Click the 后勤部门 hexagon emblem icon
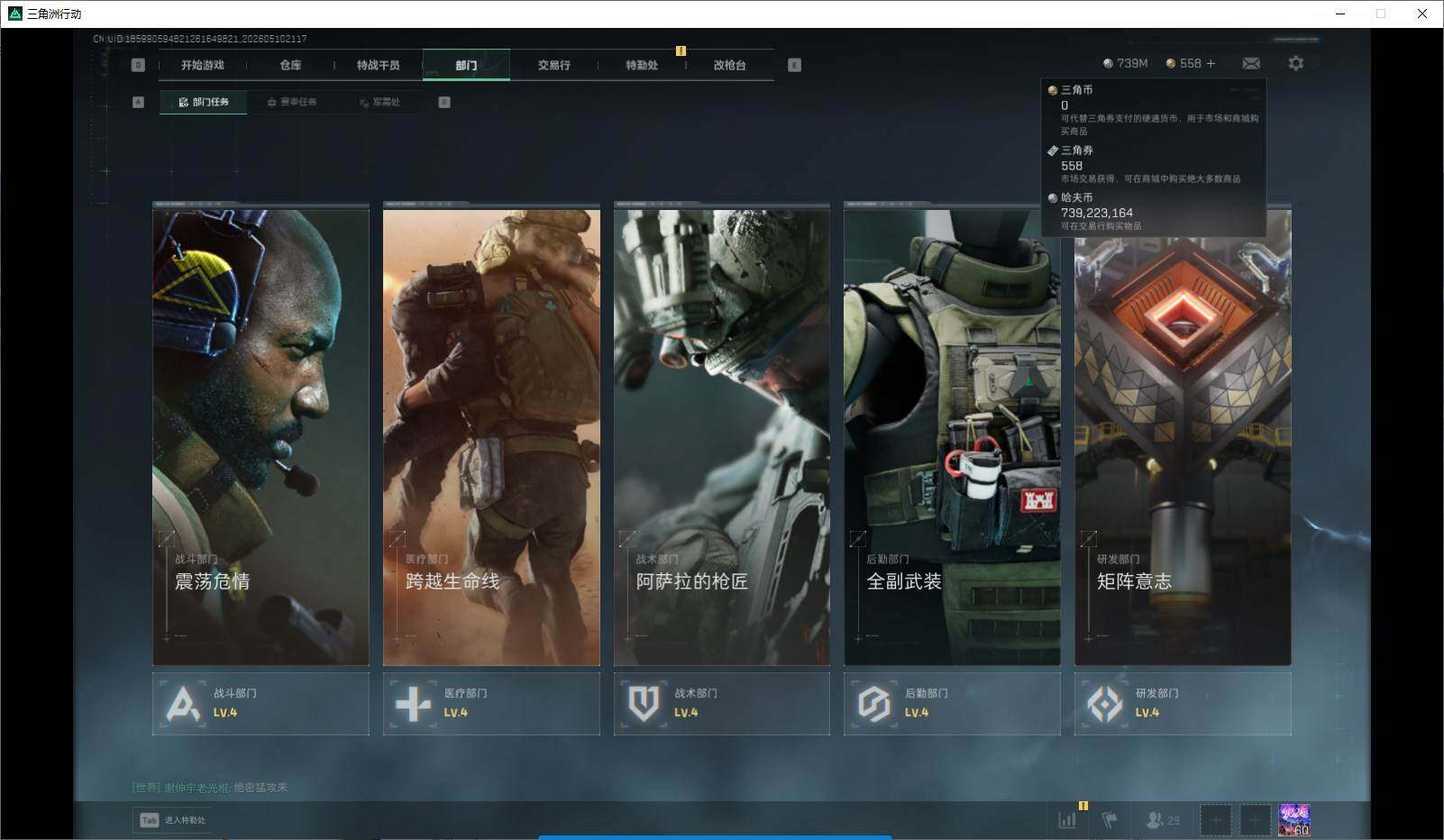 click(x=874, y=704)
